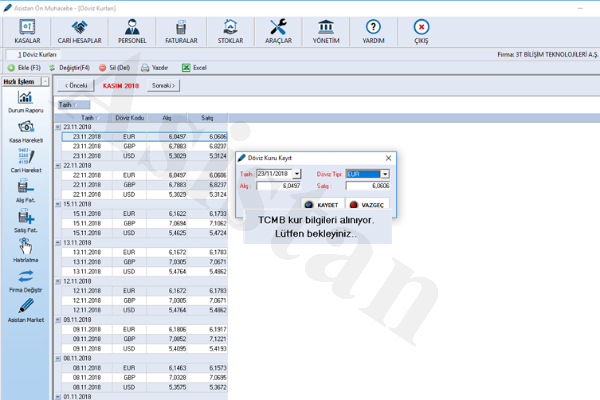Open the ARAÇLAR tools menu
This screenshot has height=400, width=600.
point(278,32)
